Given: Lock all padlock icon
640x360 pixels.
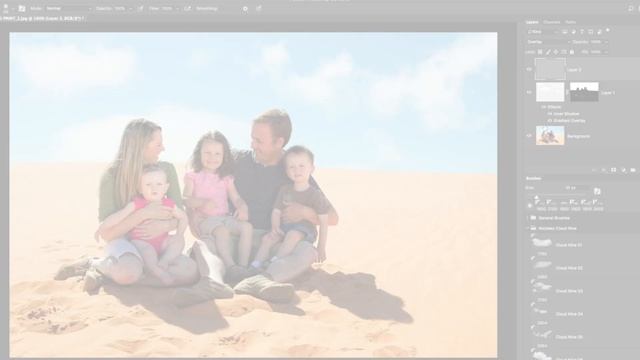Looking at the screenshot, I should click(x=572, y=52).
